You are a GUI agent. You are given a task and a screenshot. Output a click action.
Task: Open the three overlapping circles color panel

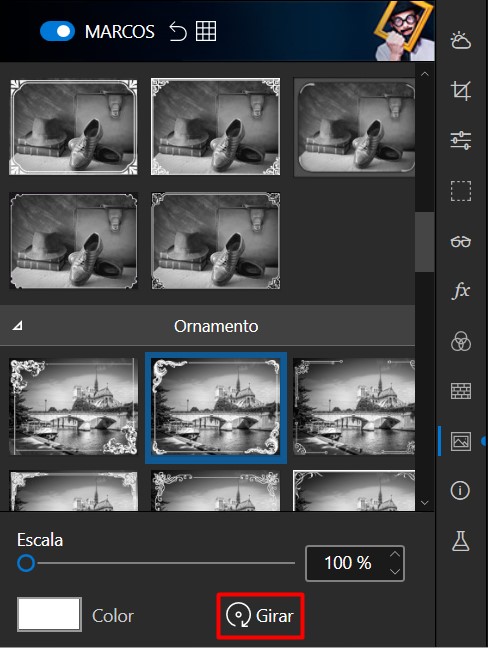[460, 341]
